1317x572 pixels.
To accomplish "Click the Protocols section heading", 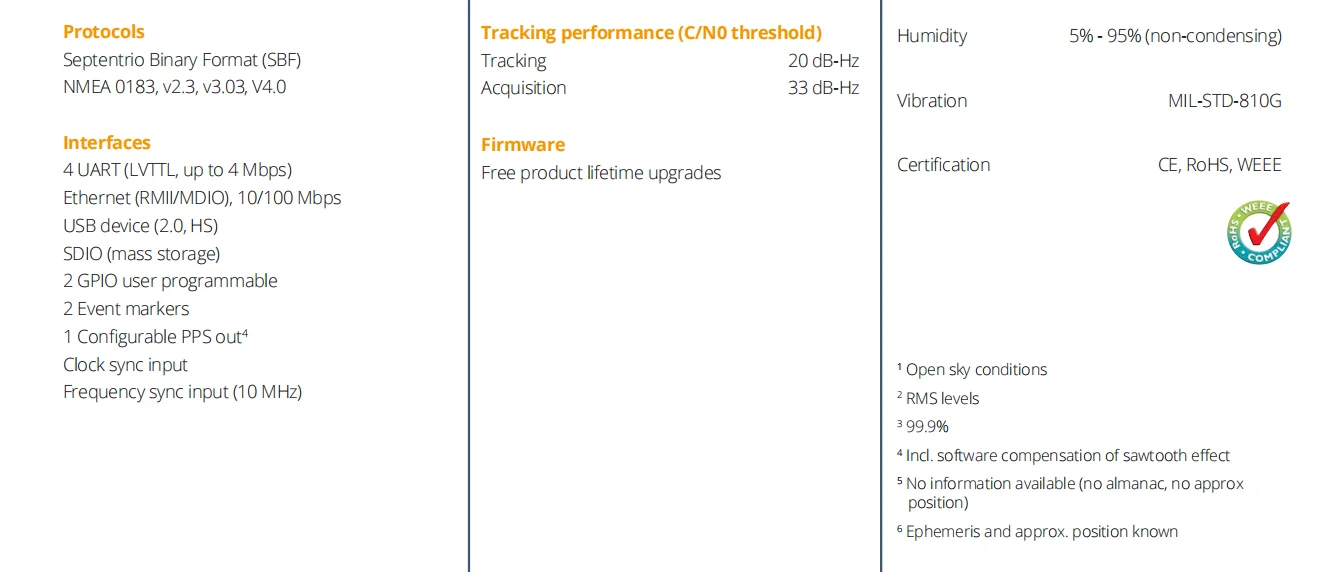I will tap(104, 32).
